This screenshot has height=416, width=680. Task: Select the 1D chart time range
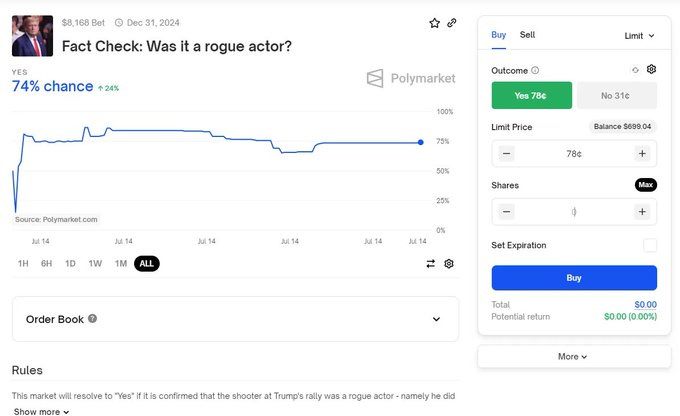pos(70,264)
